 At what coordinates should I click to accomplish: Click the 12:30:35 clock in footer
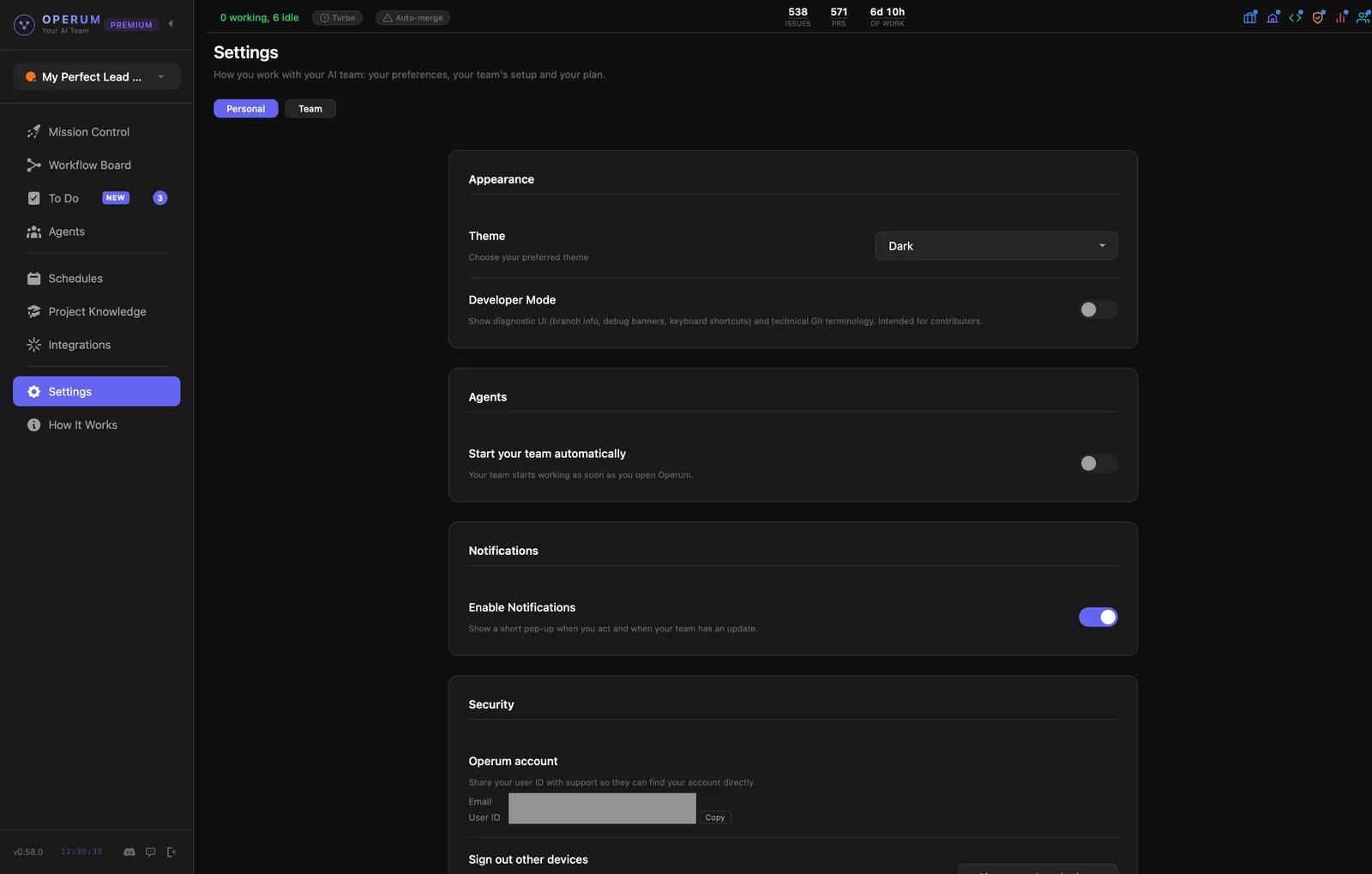pos(81,852)
